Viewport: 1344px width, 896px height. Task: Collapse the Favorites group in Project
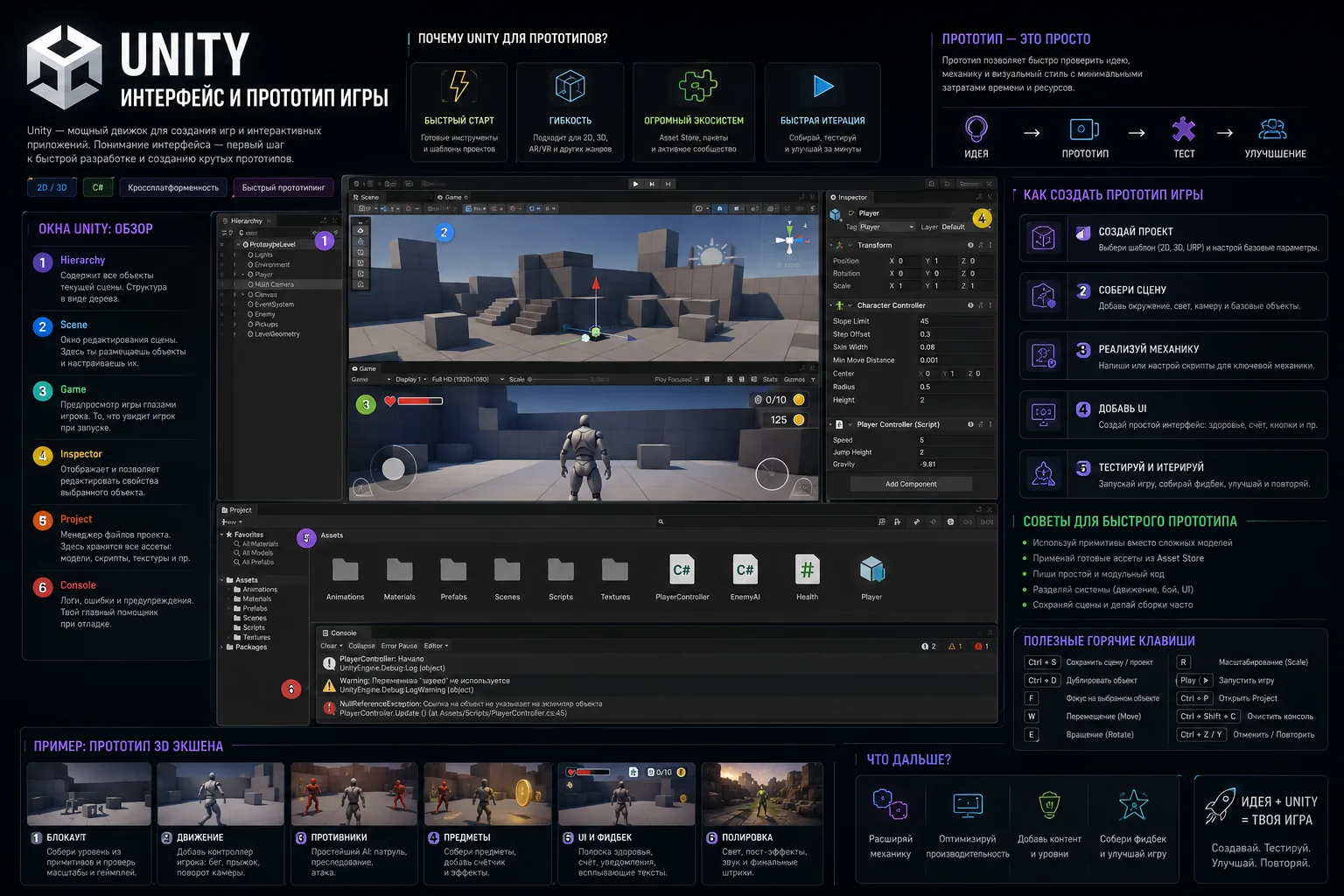pos(221,535)
